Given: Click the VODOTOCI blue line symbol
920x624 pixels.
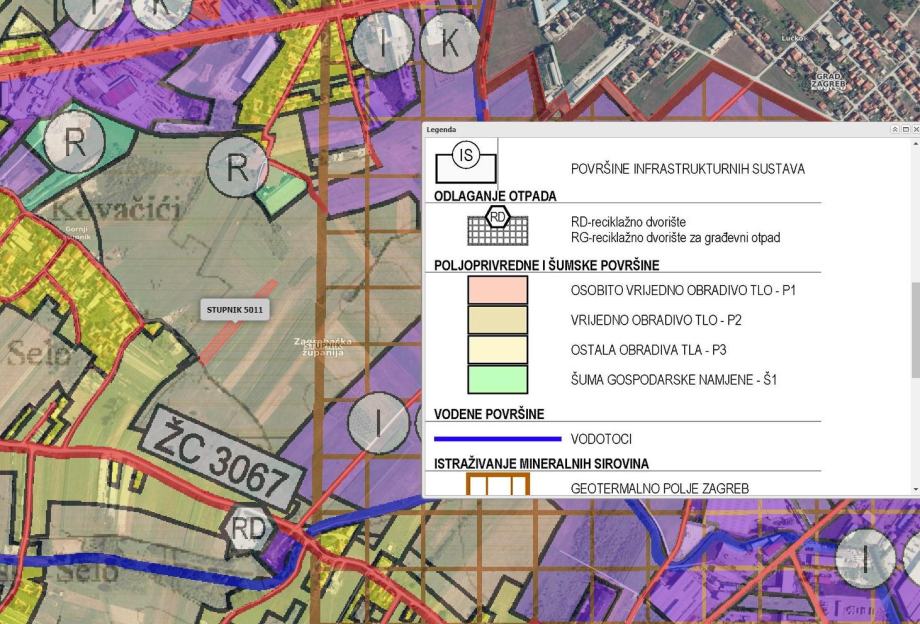Looking at the screenshot, I should point(498,438).
